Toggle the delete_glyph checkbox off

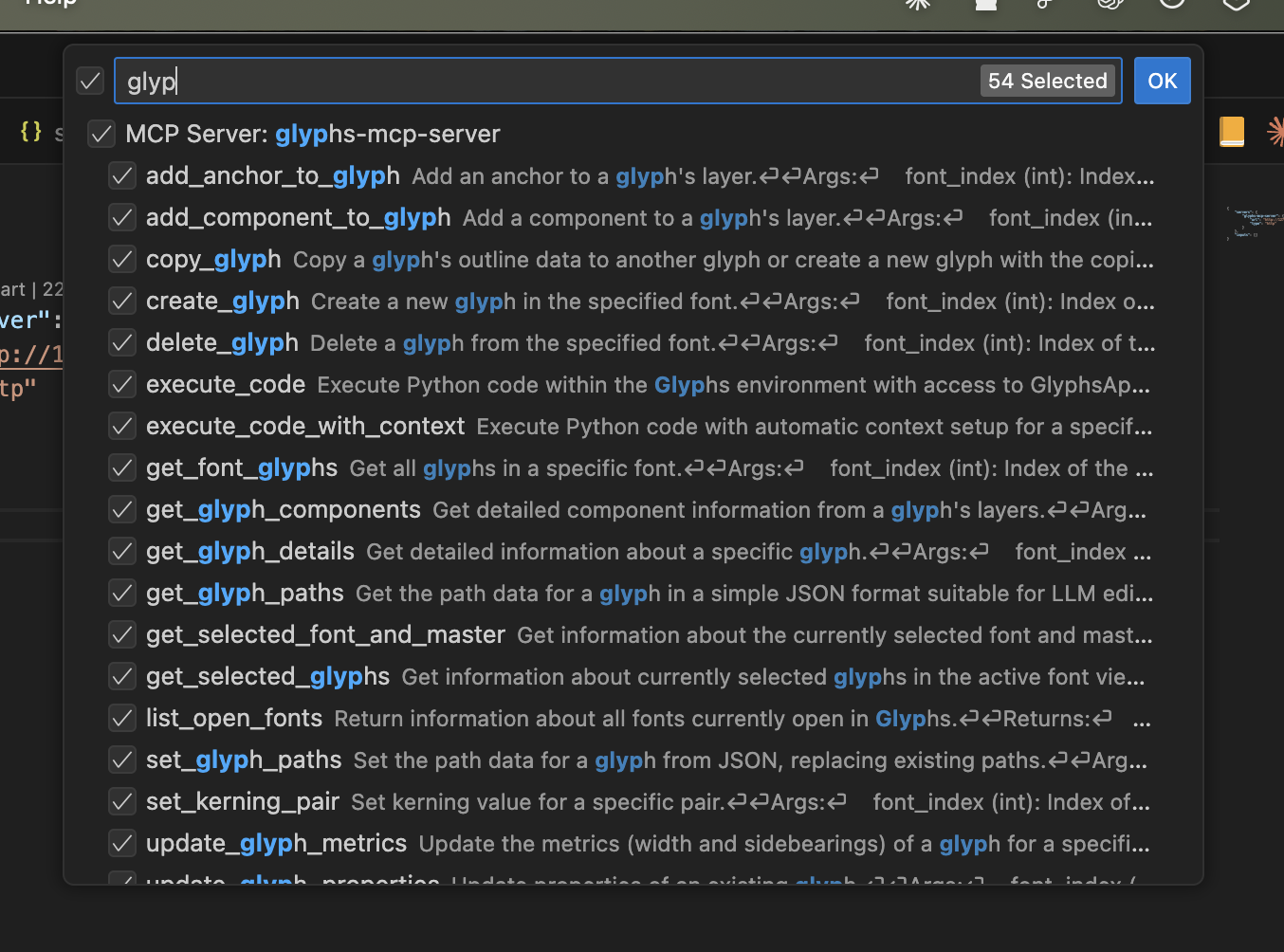[x=122, y=343]
